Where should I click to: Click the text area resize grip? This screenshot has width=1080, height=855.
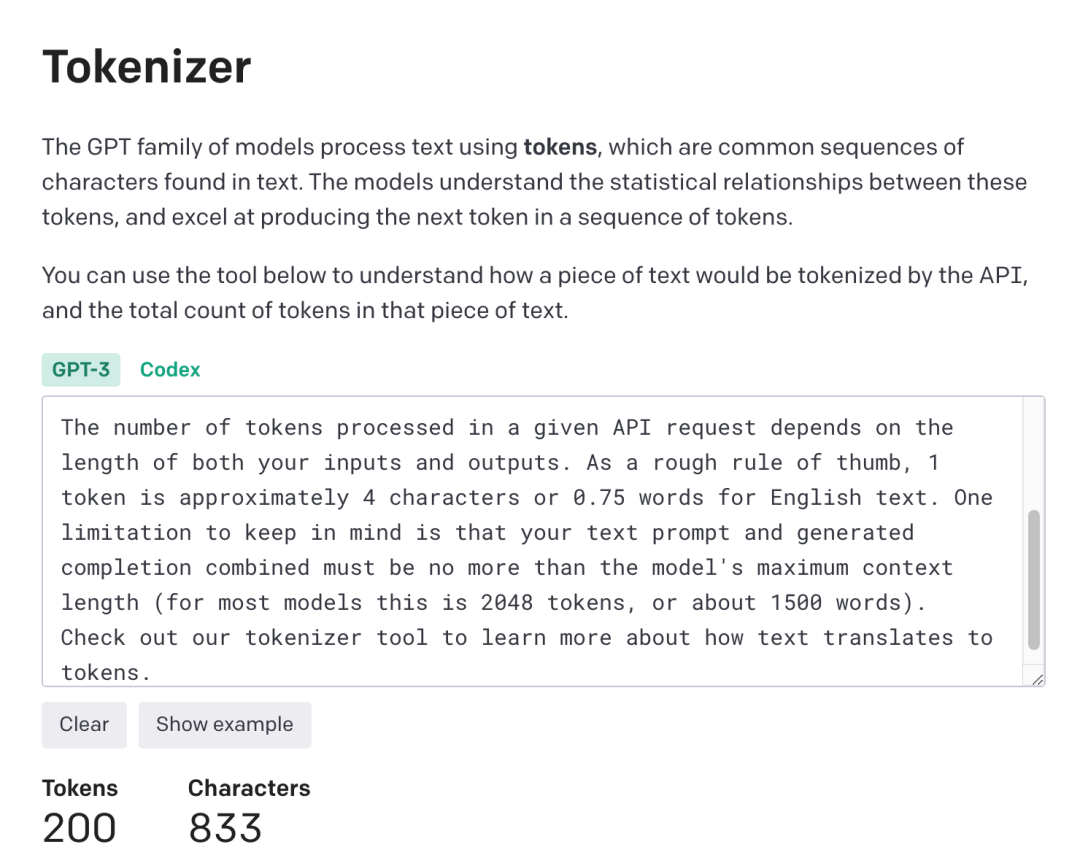click(x=1038, y=679)
